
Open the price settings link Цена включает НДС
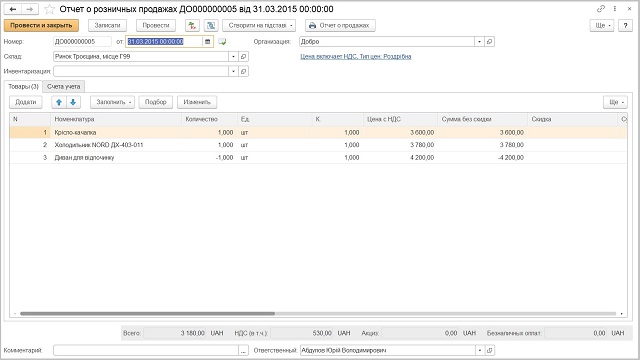click(356, 57)
